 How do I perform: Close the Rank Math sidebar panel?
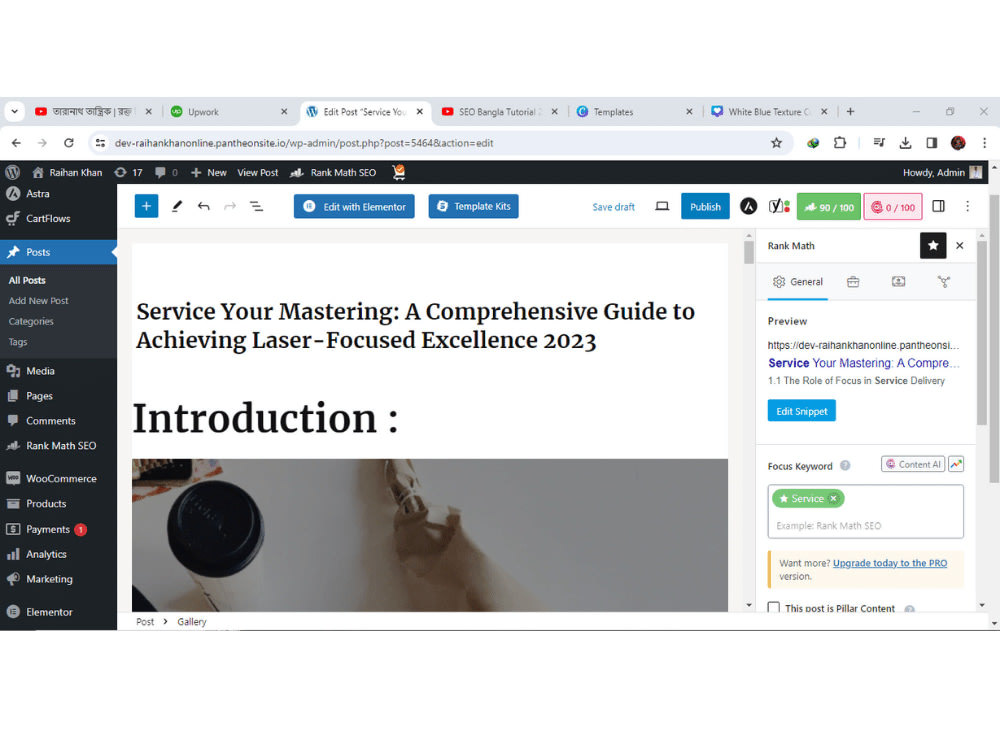[x=960, y=246]
